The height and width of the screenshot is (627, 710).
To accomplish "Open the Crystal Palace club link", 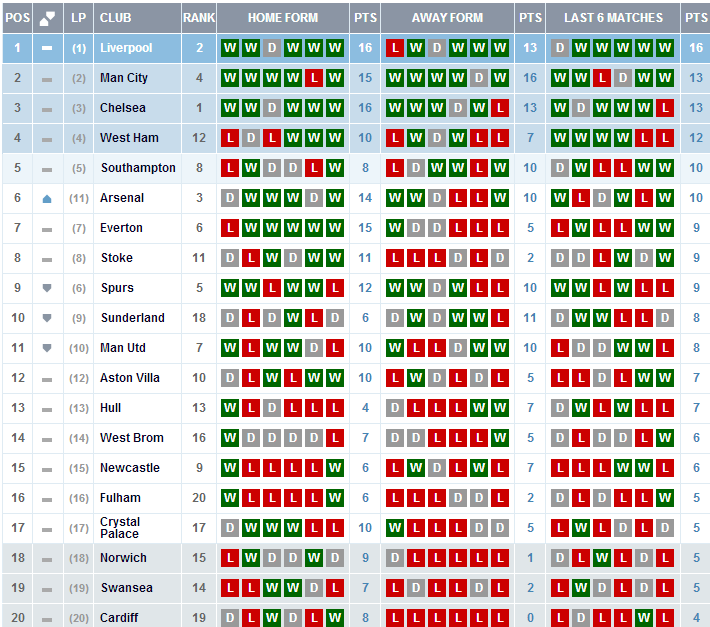I will coord(120,528).
